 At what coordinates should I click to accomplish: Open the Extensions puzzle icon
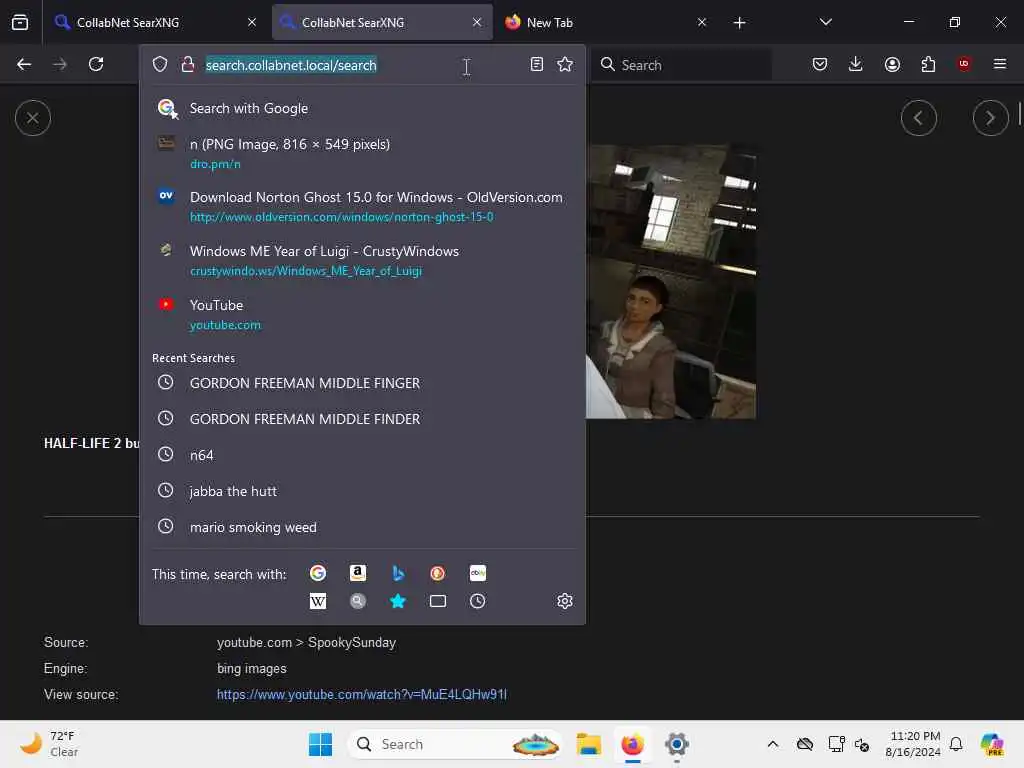[928, 64]
